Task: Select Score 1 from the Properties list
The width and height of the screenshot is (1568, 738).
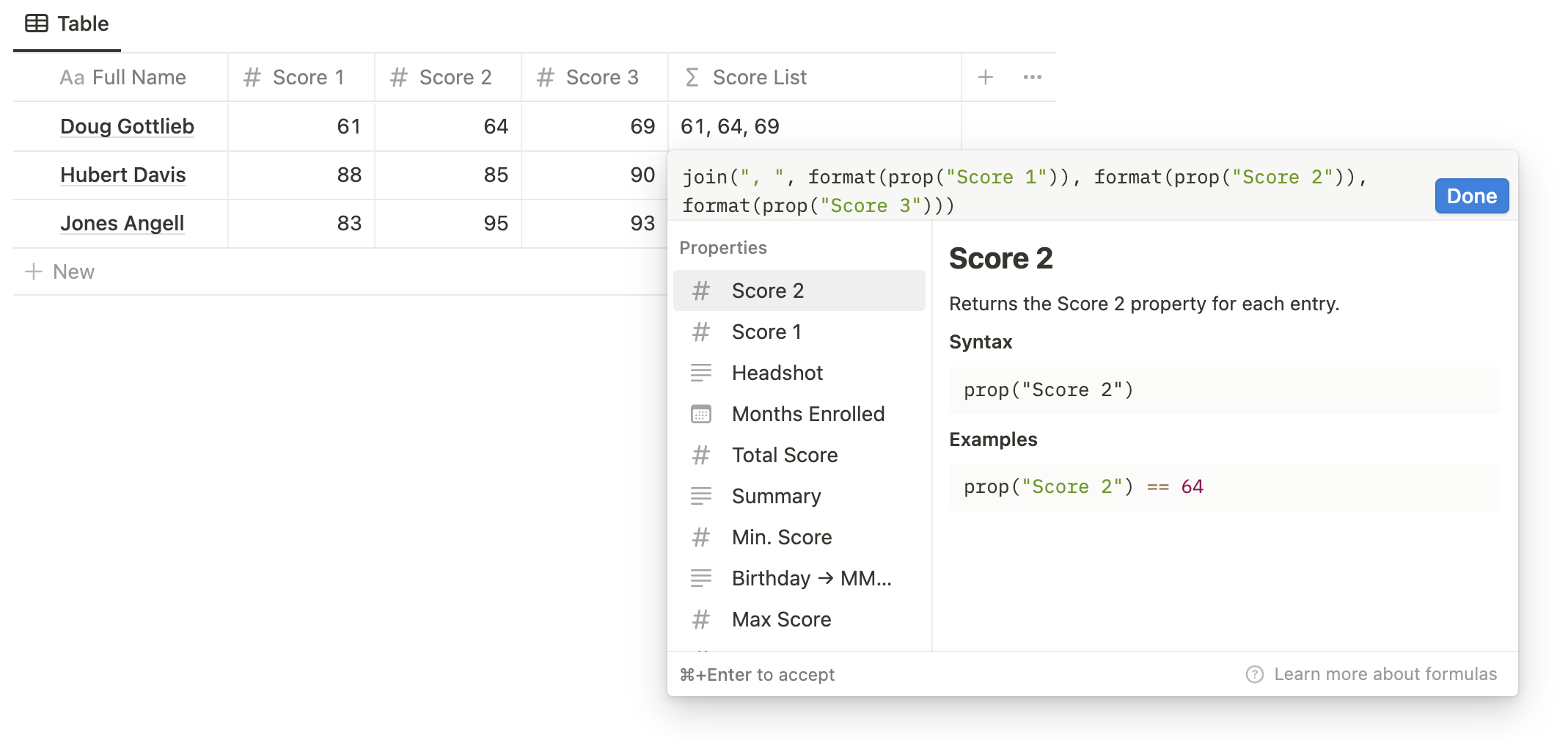Action: click(x=766, y=331)
